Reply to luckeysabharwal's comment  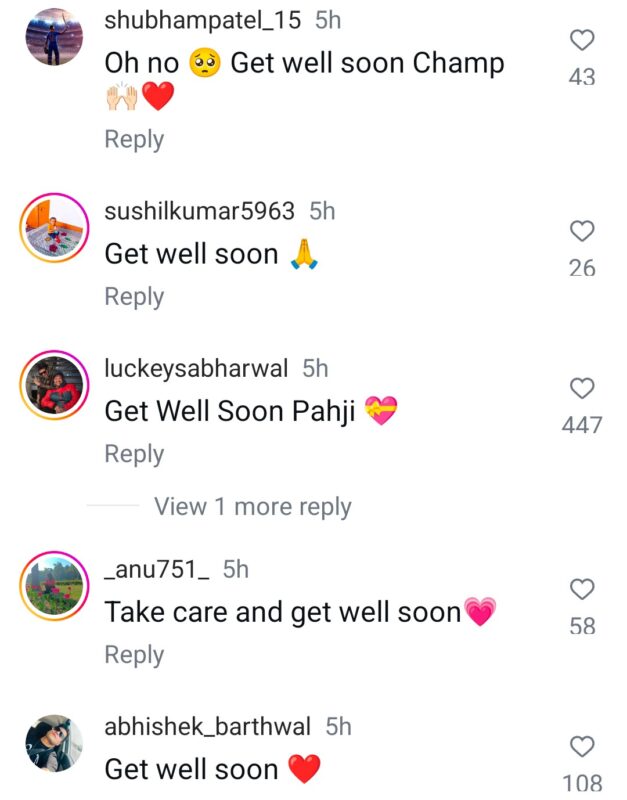pos(134,454)
